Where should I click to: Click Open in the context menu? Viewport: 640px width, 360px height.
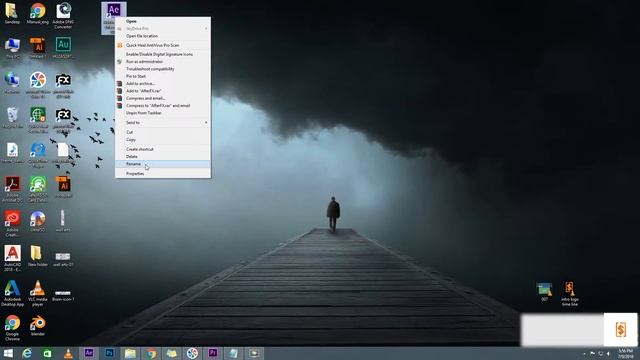click(x=163, y=21)
